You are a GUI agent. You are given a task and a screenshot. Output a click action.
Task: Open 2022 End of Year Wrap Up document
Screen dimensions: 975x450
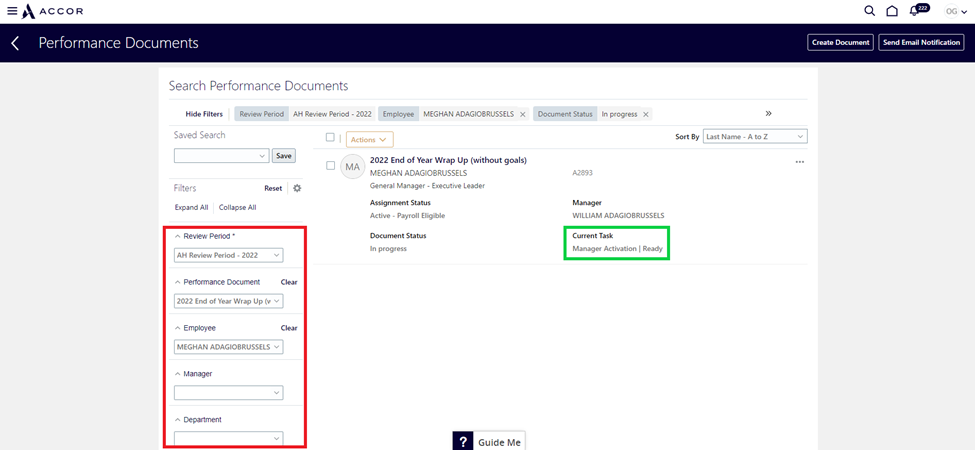point(448,160)
